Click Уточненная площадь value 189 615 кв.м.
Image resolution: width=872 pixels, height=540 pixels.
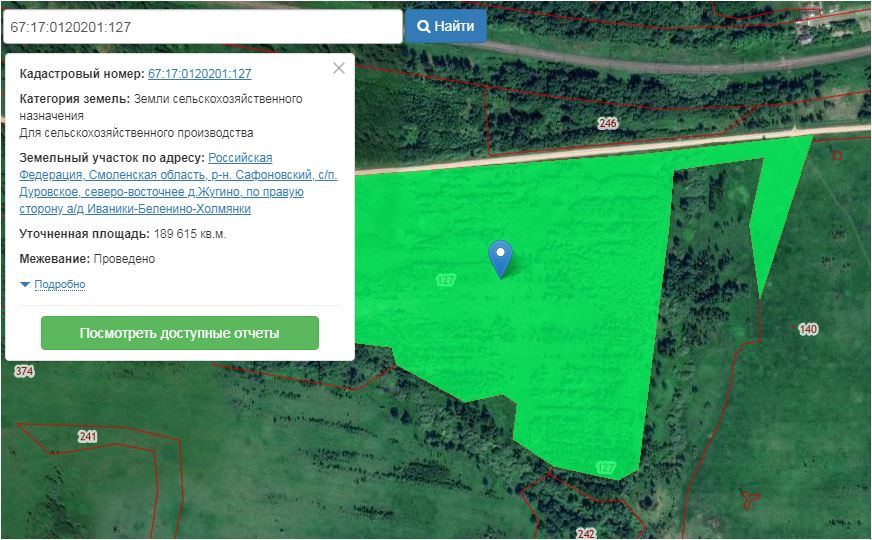190,234
